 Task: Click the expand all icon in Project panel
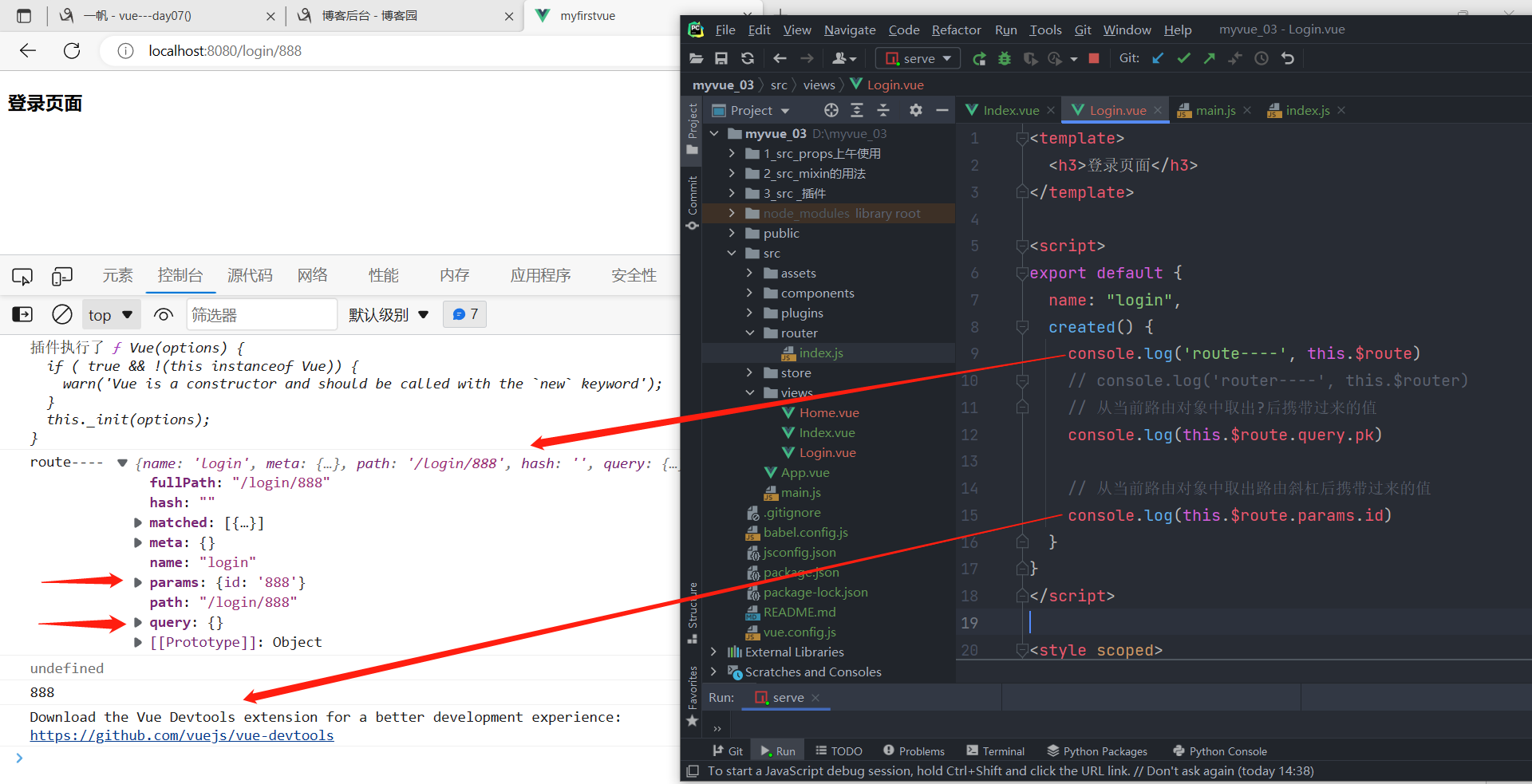click(x=857, y=110)
